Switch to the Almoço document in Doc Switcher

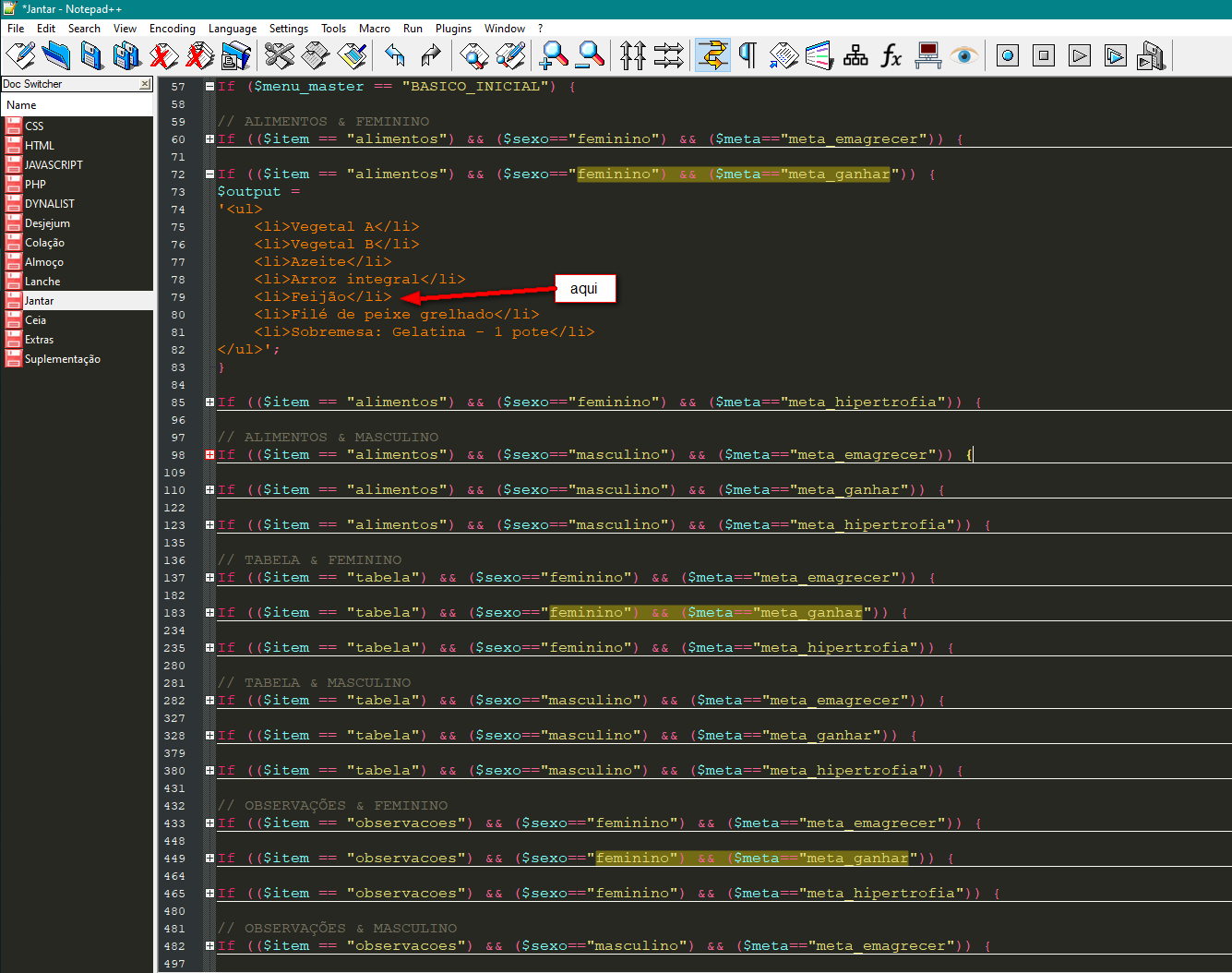pos(44,262)
